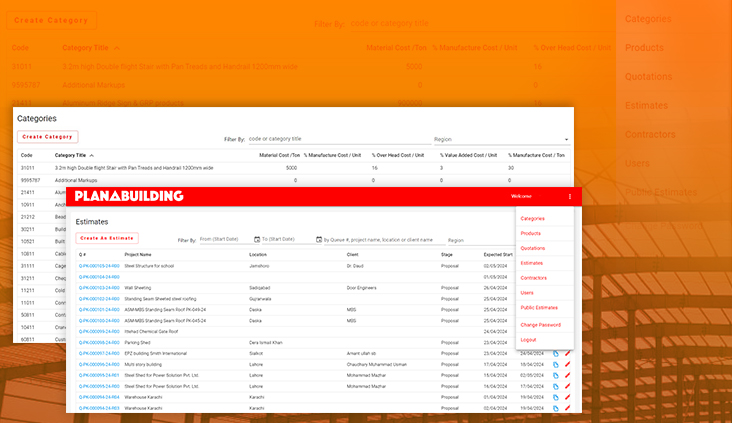The height and width of the screenshot is (423, 732).
Task: Choose Public Estimates from the dropdown menu
Action: click(x=539, y=308)
